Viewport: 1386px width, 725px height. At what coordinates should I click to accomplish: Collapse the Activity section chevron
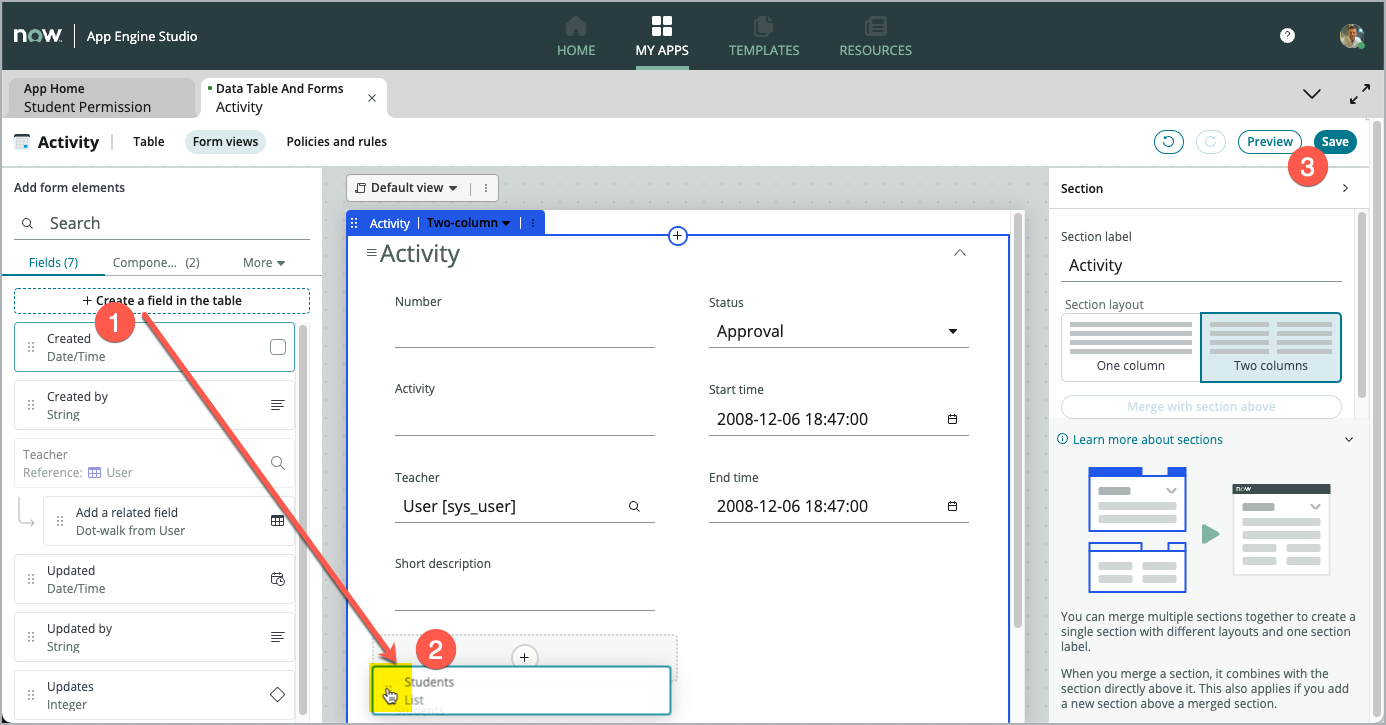[x=960, y=253]
